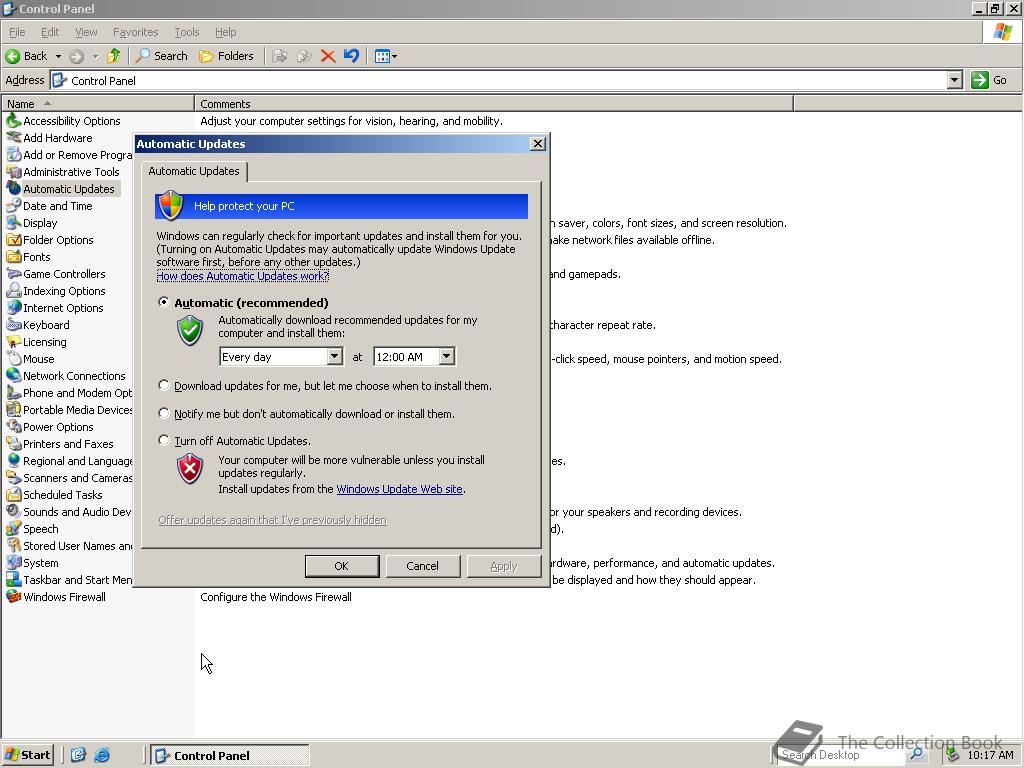Cancel the Automatic Updates dialog

pyautogui.click(x=423, y=566)
